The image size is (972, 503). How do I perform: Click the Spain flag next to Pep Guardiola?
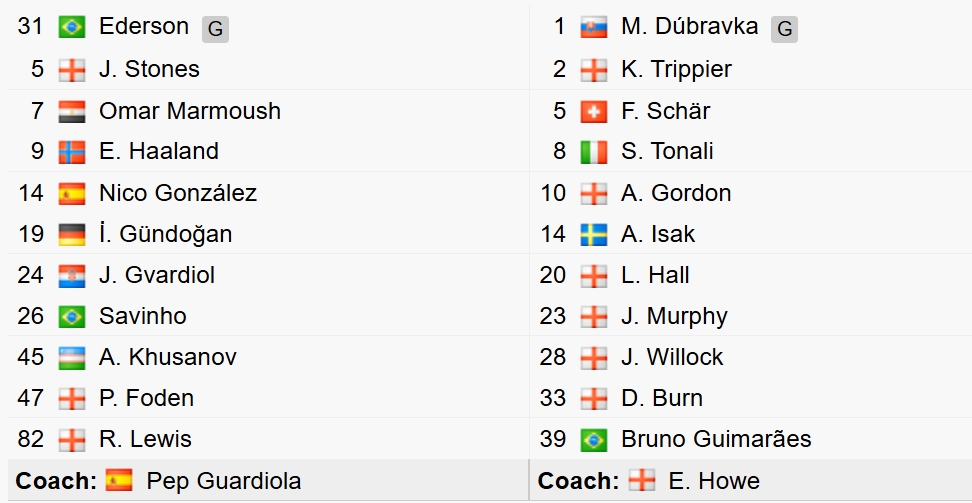(x=119, y=480)
